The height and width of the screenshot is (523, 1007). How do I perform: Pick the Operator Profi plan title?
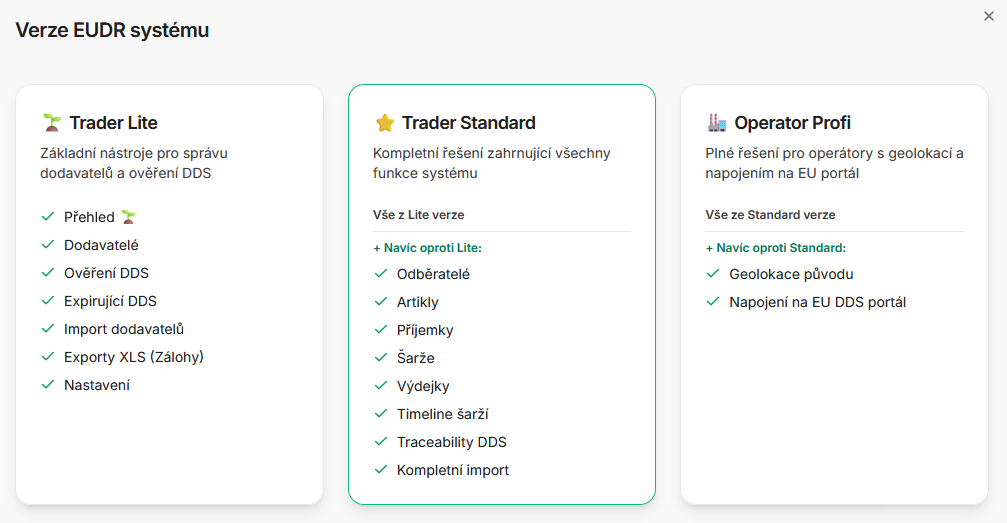[792, 123]
